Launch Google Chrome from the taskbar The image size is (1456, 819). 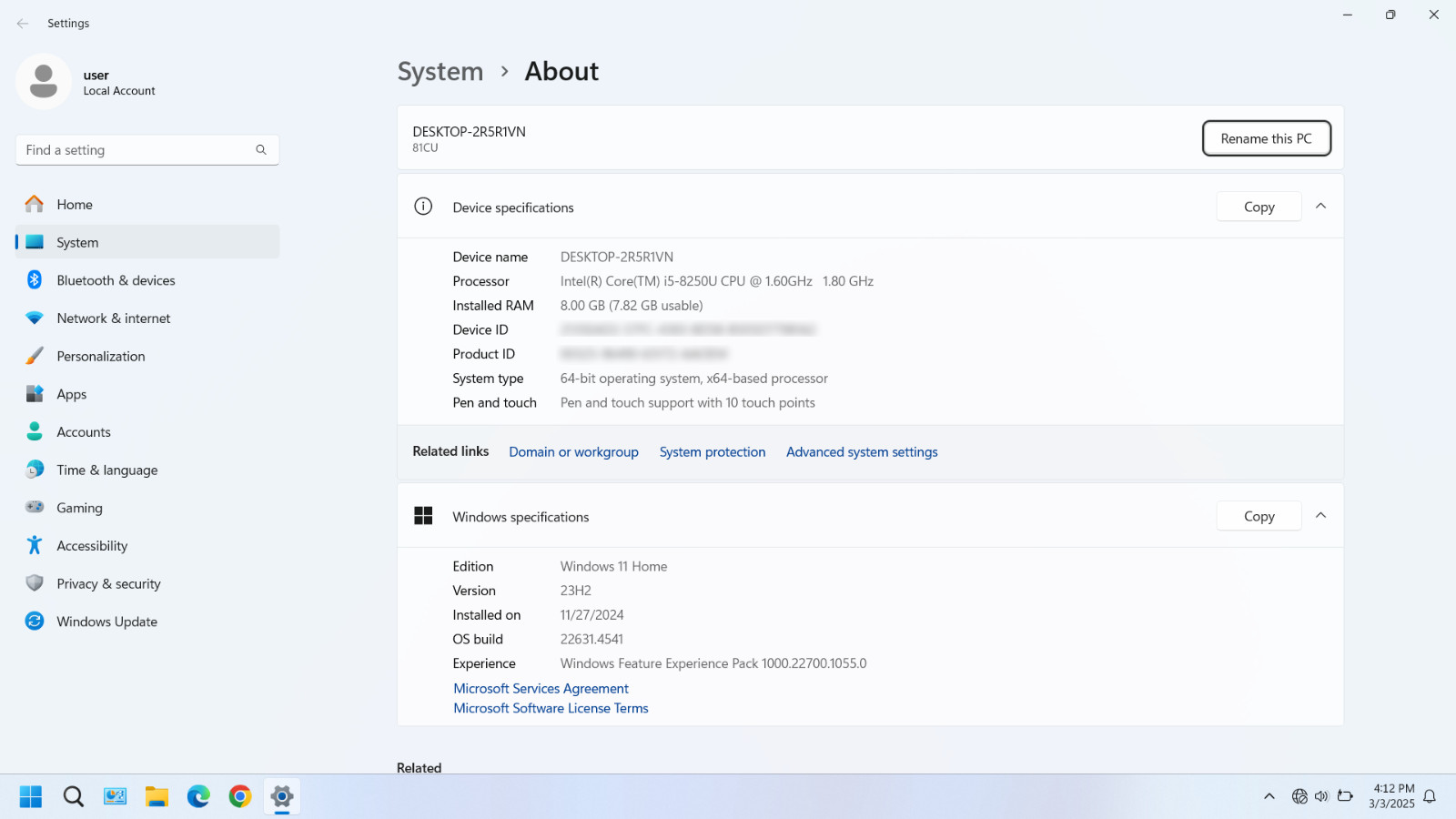240,797
